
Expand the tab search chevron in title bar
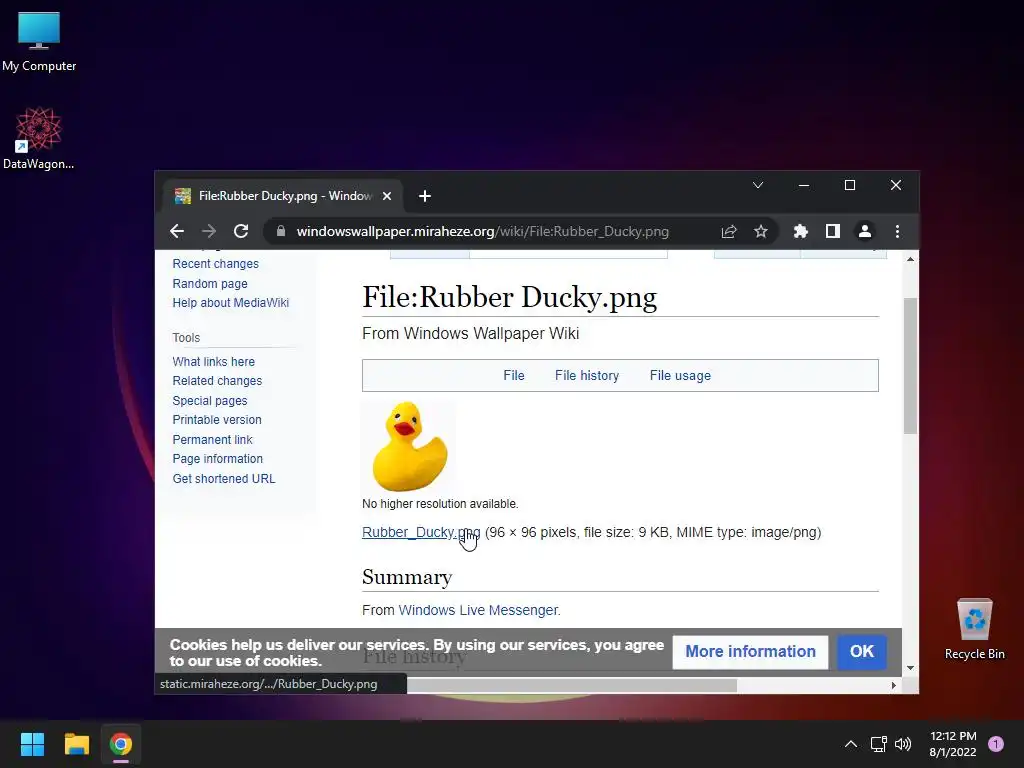coord(758,185)
